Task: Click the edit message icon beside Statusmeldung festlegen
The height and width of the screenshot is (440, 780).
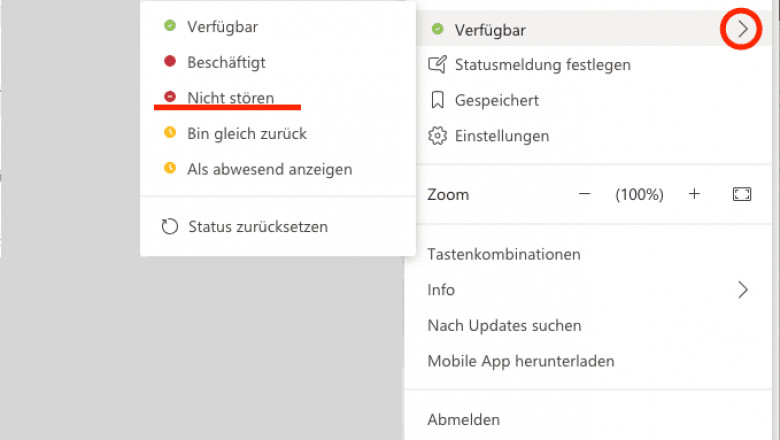Action: [437, 65]
